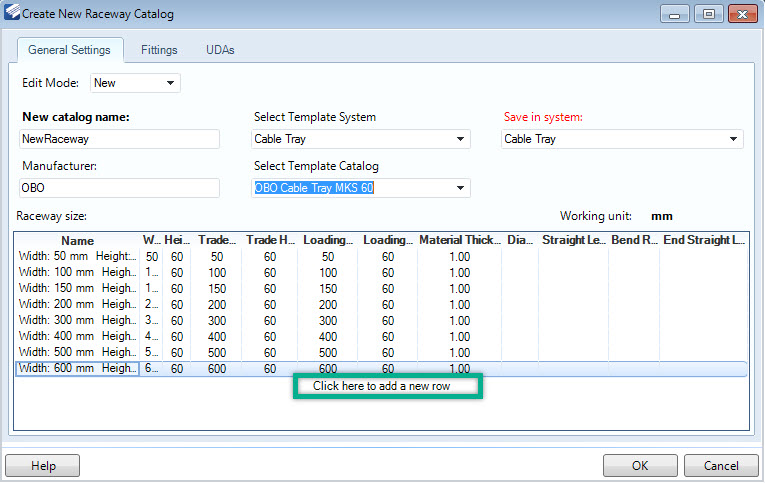The height and width of the screenshot is (483, 765).
Task: Click the Name column header
Action: click(x=77, y=241)
